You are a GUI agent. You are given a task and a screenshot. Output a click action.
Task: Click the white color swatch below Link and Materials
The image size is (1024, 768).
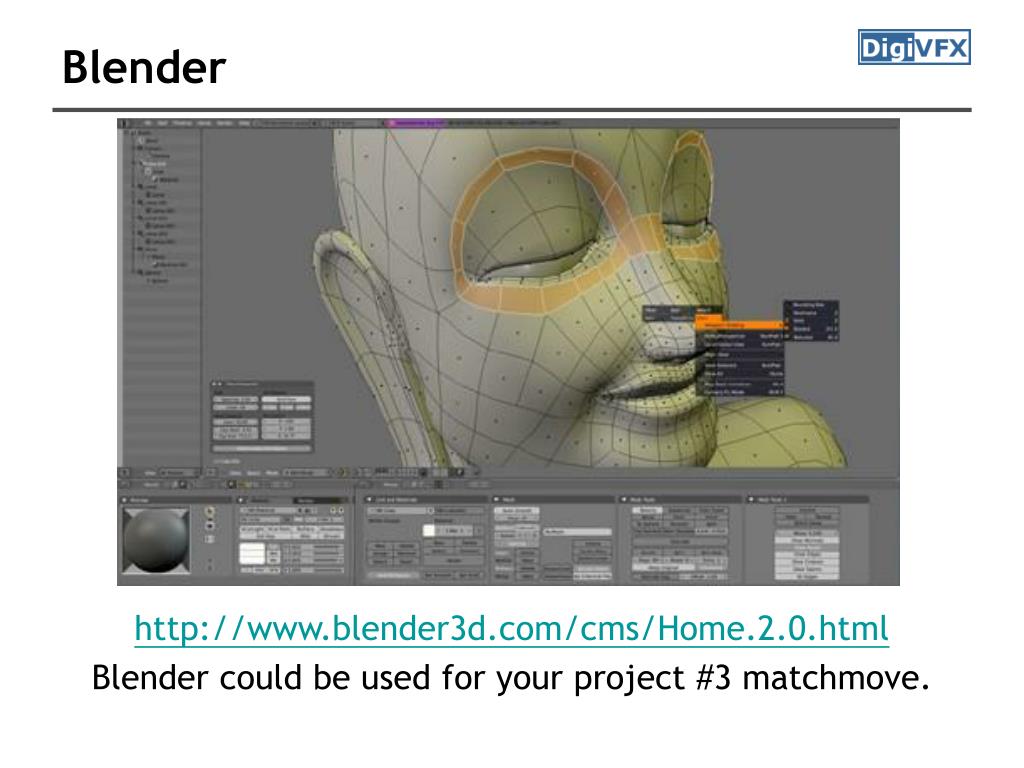point(429,530)
